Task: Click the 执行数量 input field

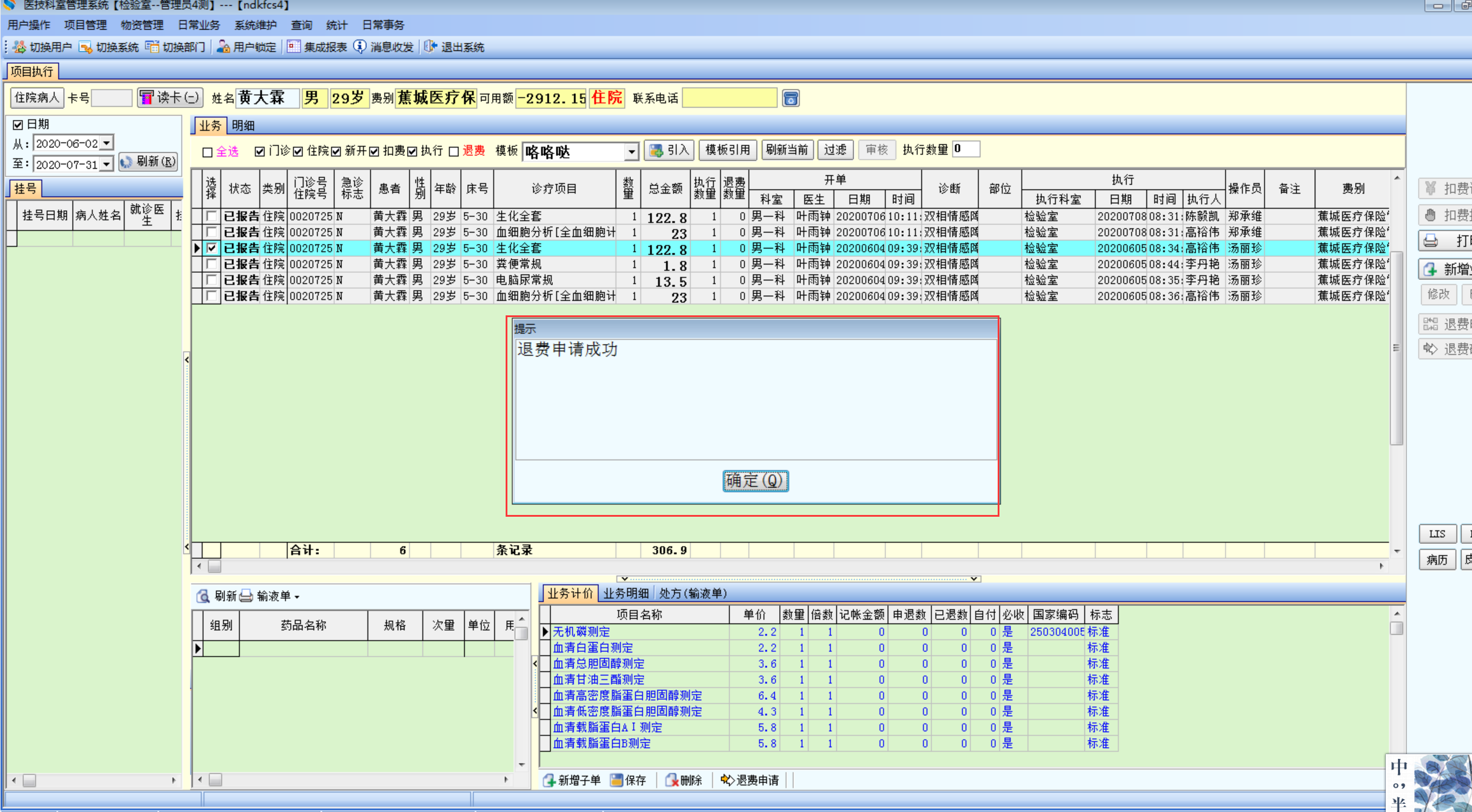Action: coord(966,149)
